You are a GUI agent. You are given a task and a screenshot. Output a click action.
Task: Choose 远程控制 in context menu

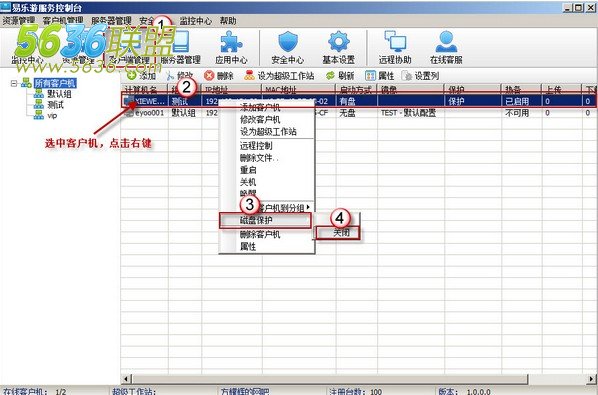point(256,145)
